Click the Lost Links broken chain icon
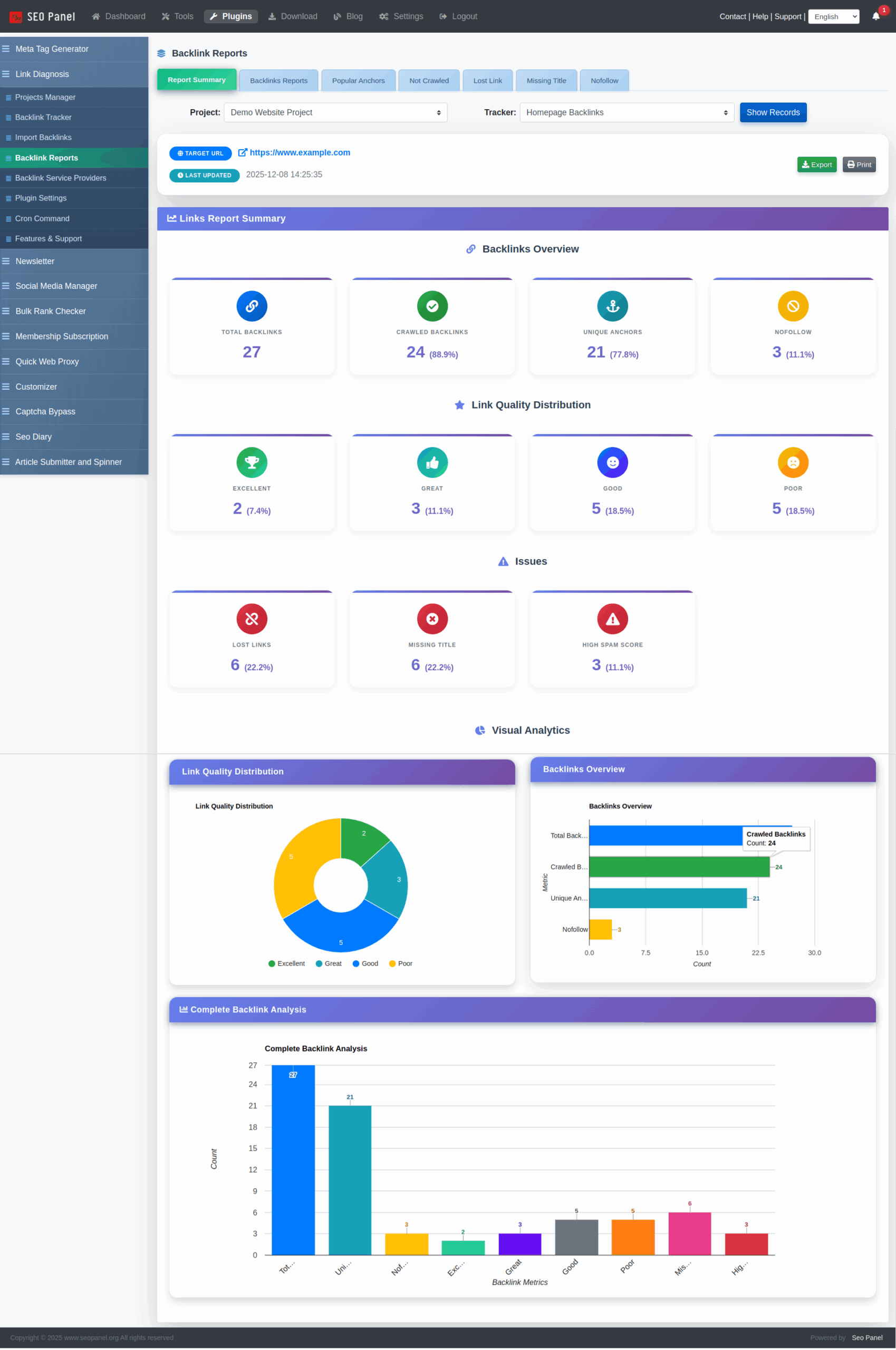The width and height of the screenshot is (896, 1350). [x=252, y=619]
